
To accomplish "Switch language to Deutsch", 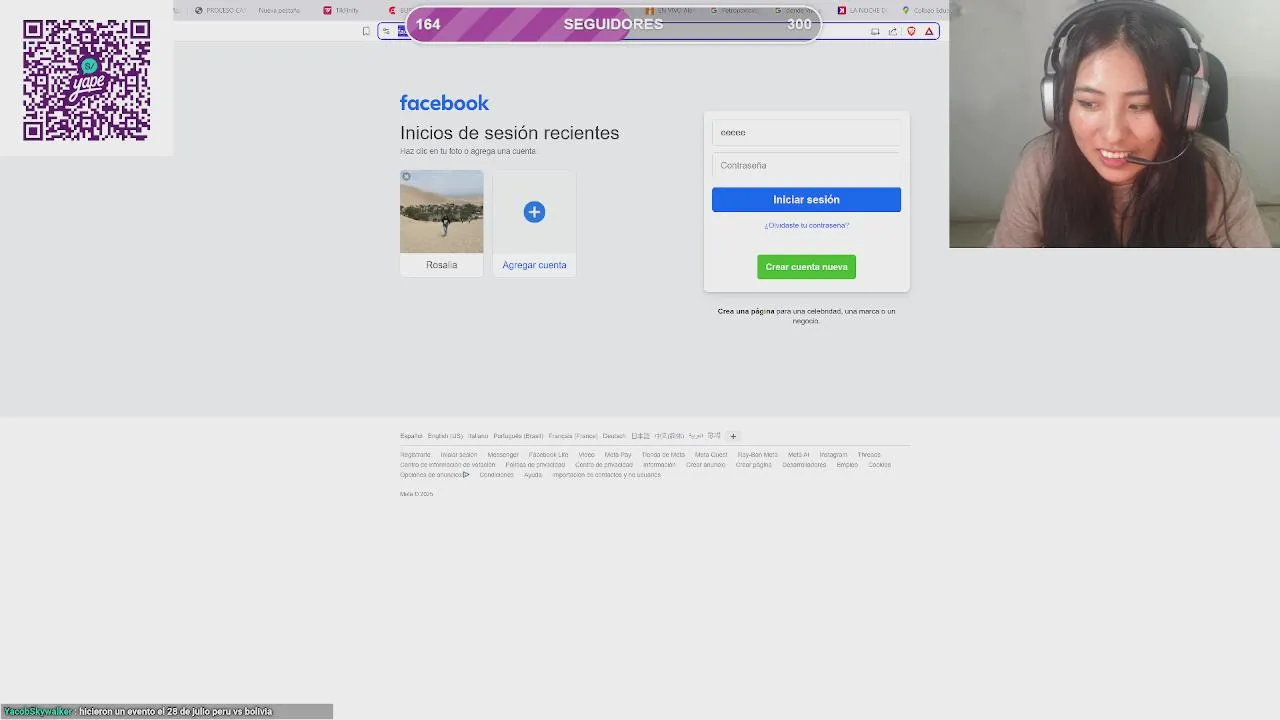I will (614, 436).
